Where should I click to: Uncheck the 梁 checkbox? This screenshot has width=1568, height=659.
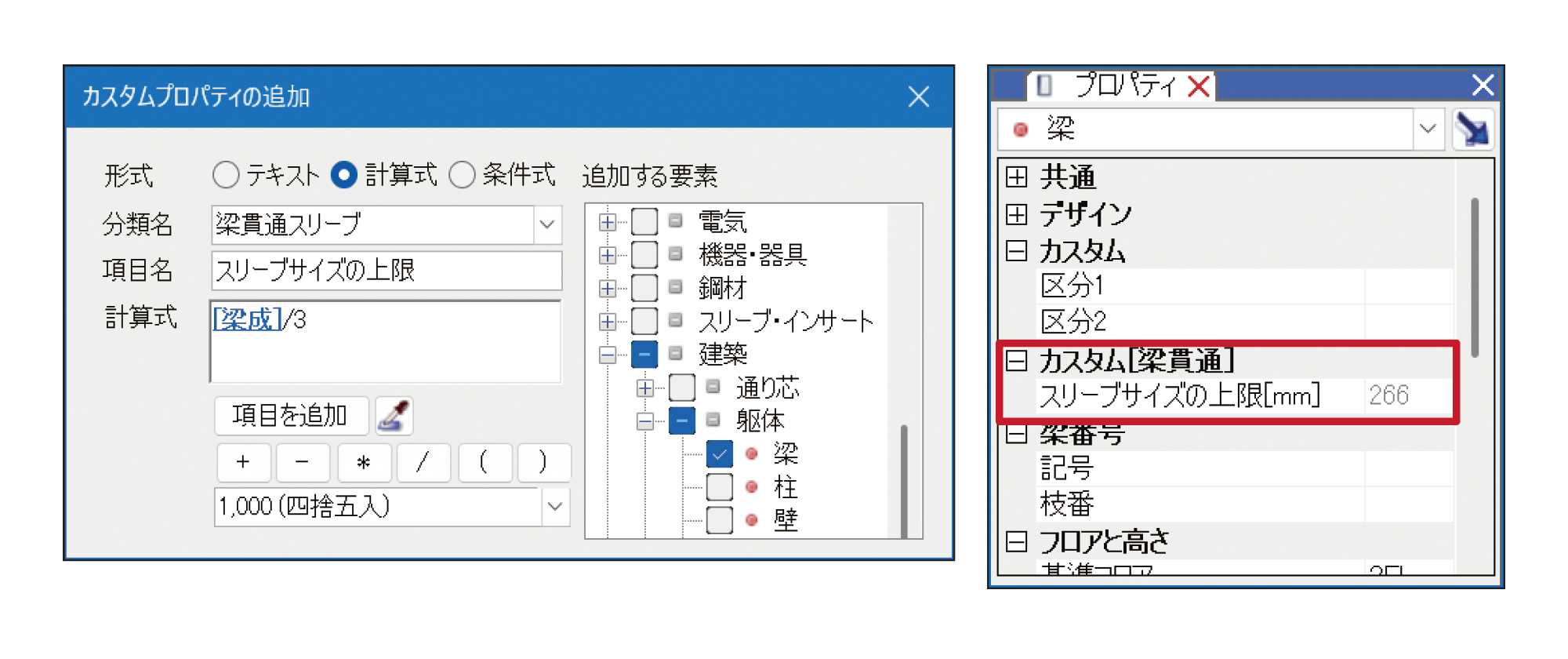point(720,453)
